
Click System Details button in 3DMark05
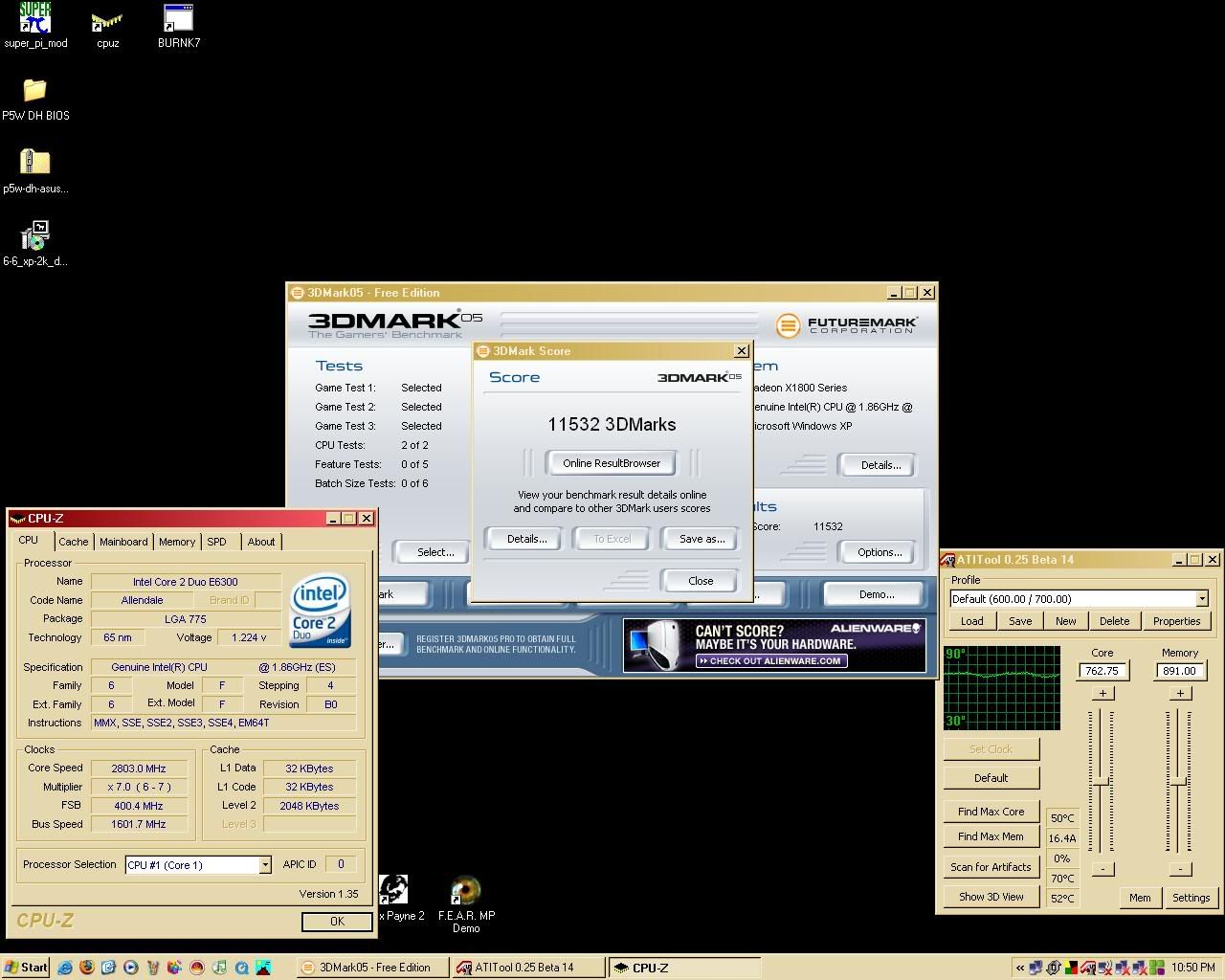point(880,465)
